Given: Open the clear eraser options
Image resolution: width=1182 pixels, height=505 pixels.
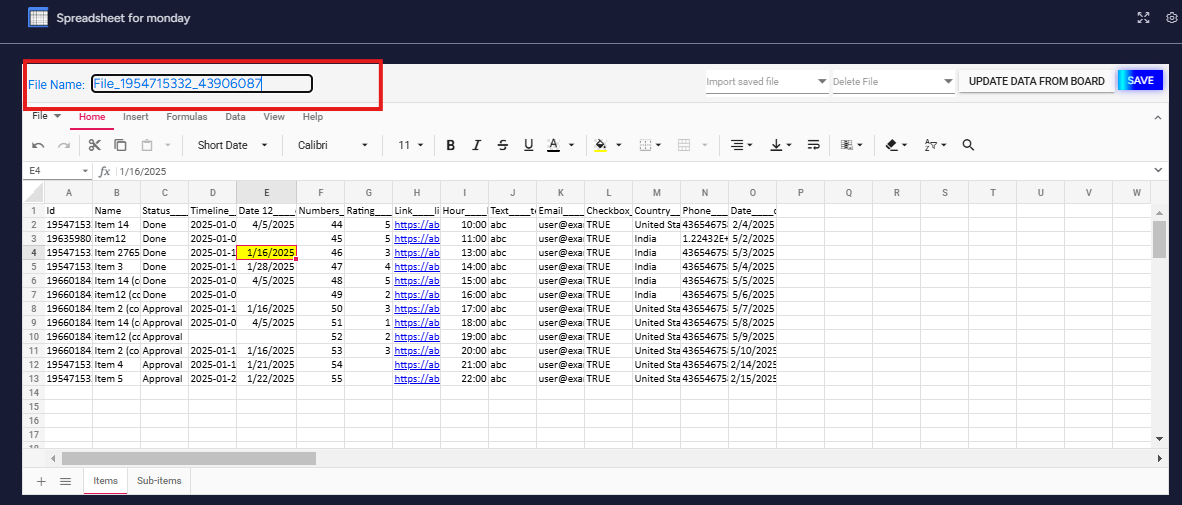Looking at the screenshot, I should [x=897, y=145].
